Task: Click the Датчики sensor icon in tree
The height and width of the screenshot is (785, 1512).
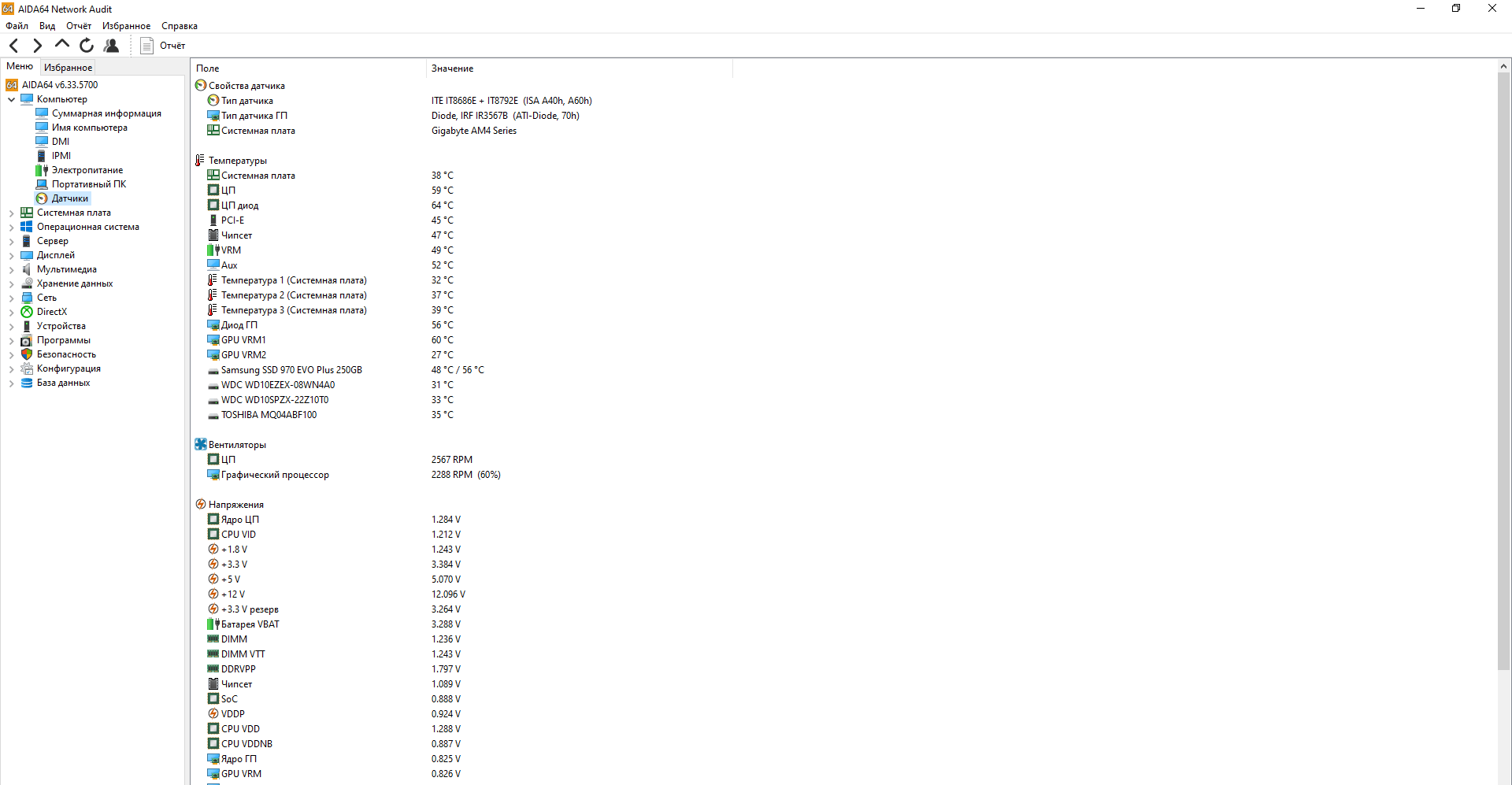Action: tap(42, 198)
